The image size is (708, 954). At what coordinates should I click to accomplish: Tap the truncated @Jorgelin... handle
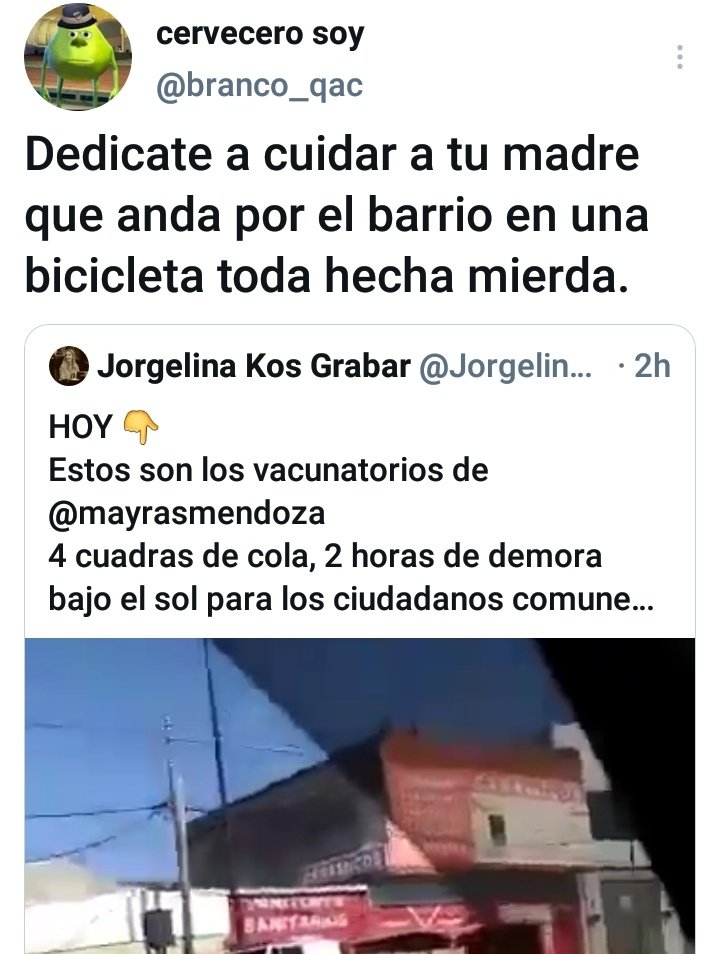click(505, 366)
